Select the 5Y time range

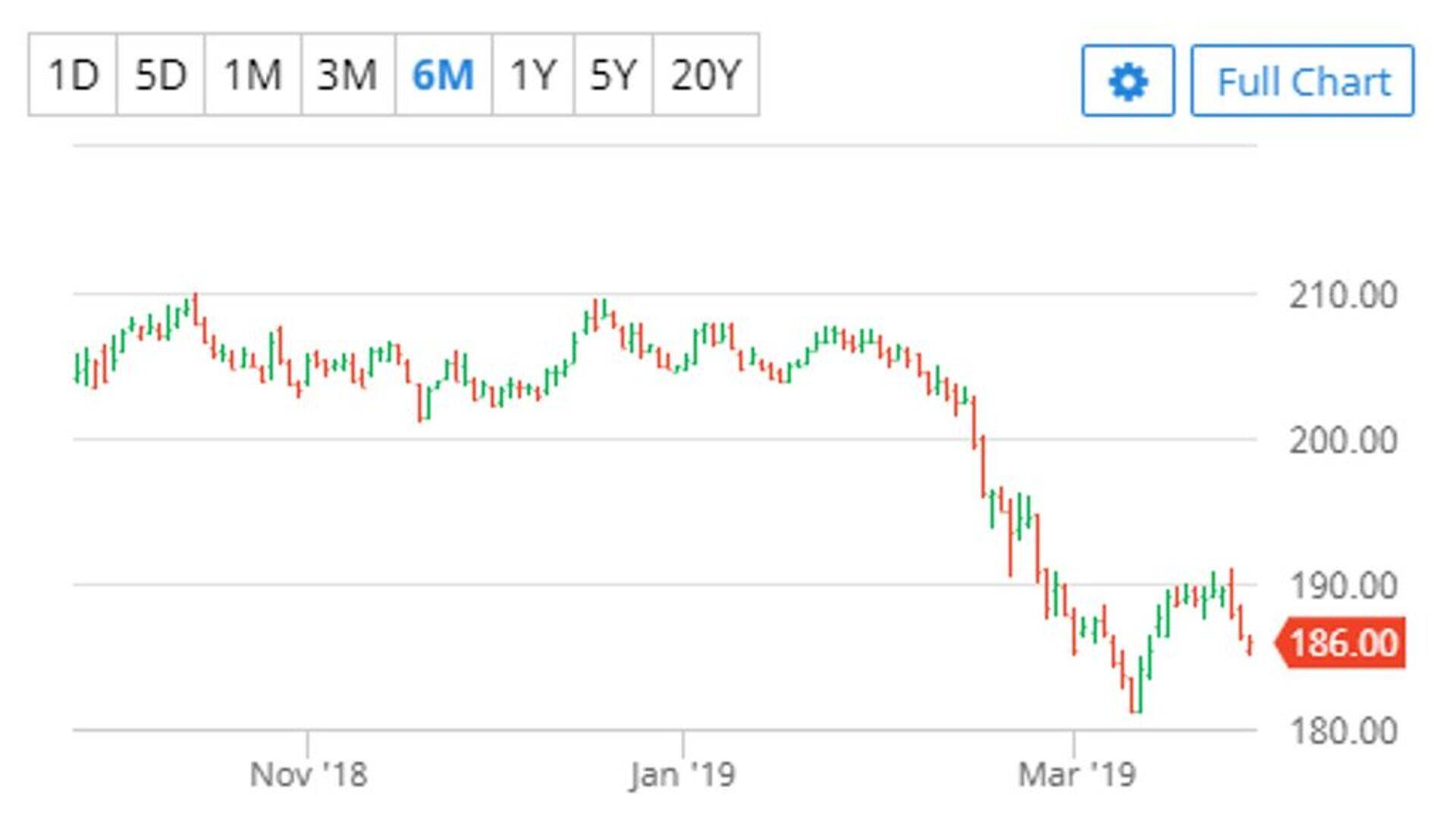(x=613, y=75)
